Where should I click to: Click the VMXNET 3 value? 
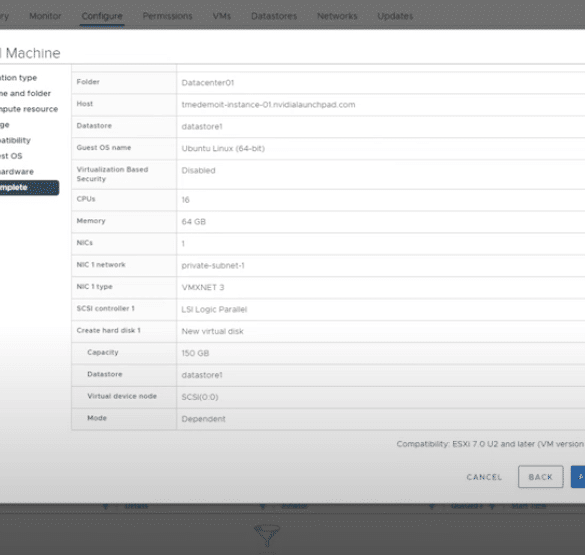click(x=203, y=287)
